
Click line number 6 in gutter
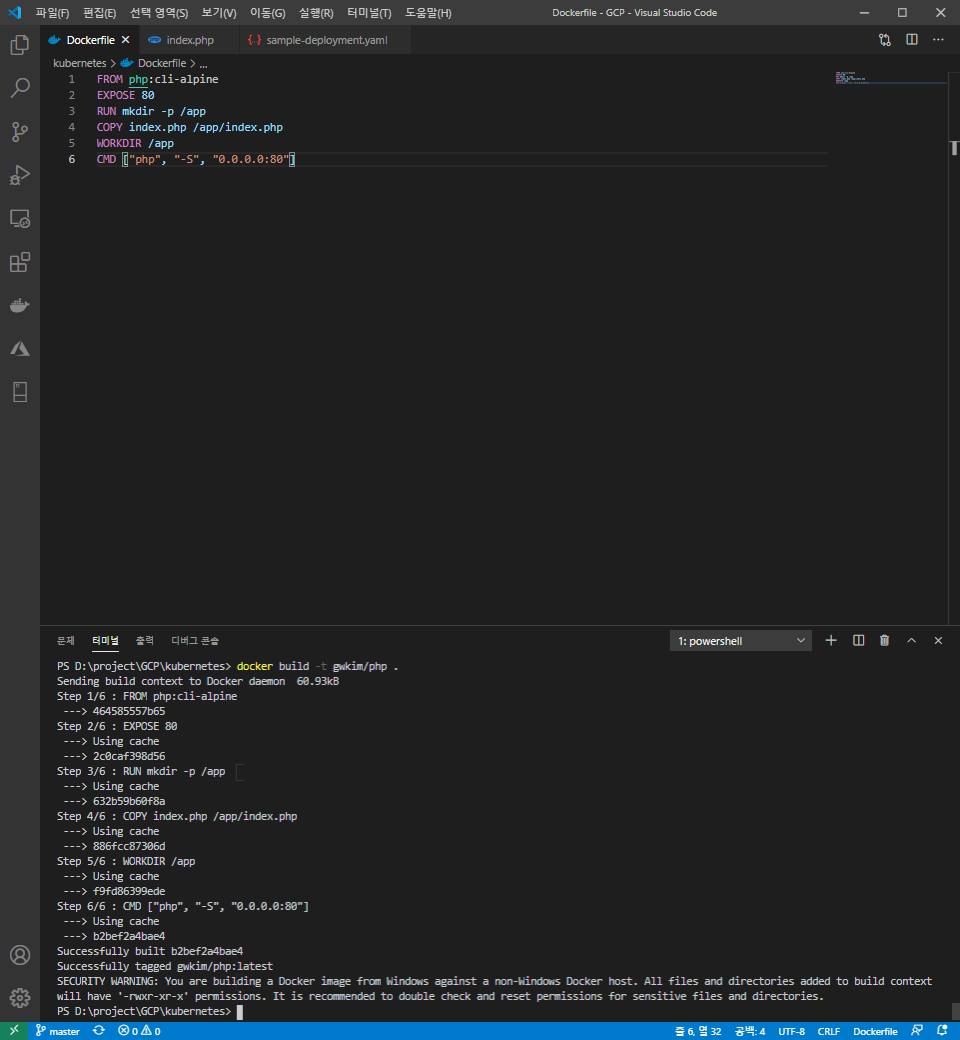pos(72,159)
